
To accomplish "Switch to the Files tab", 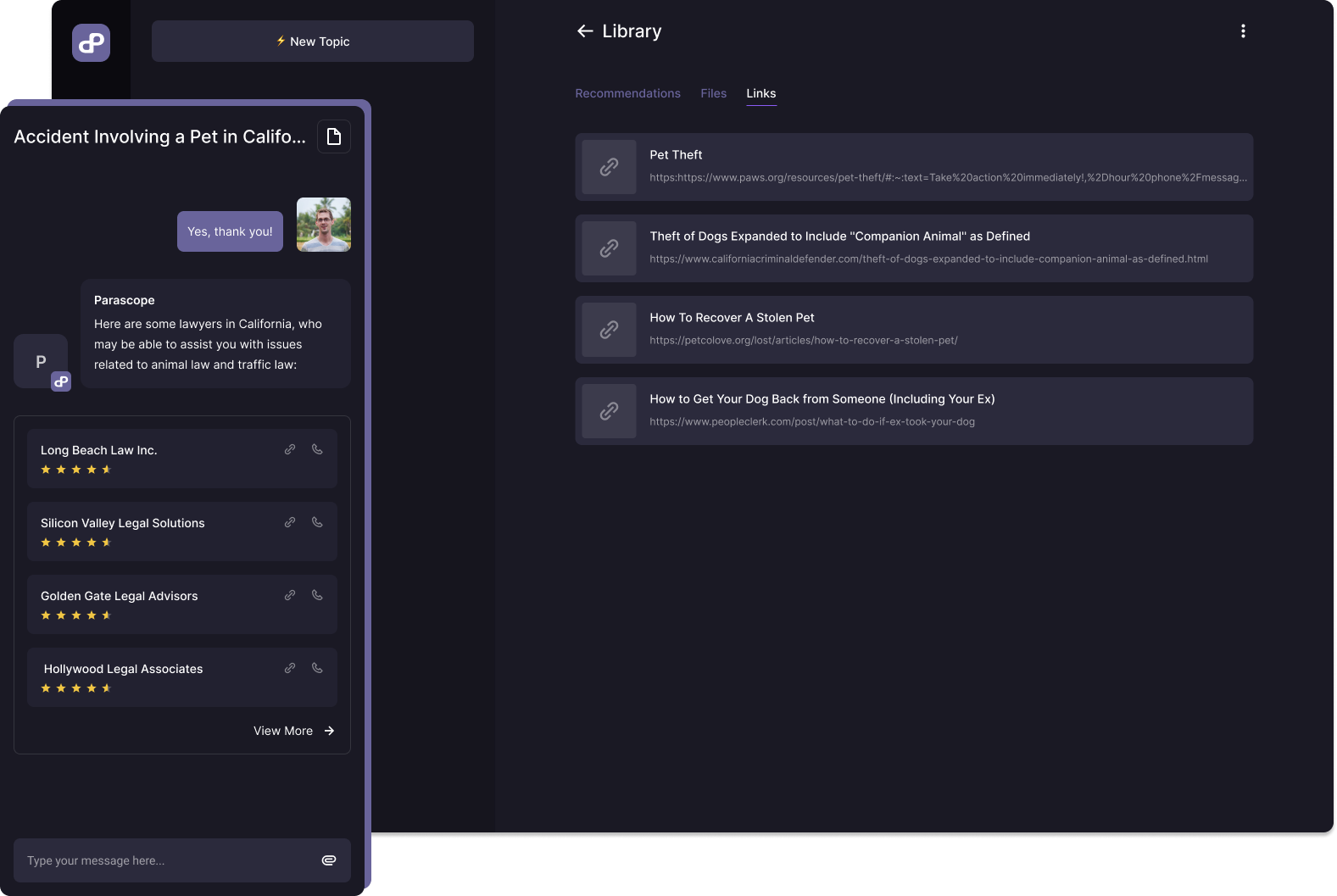I will (713, 93).
